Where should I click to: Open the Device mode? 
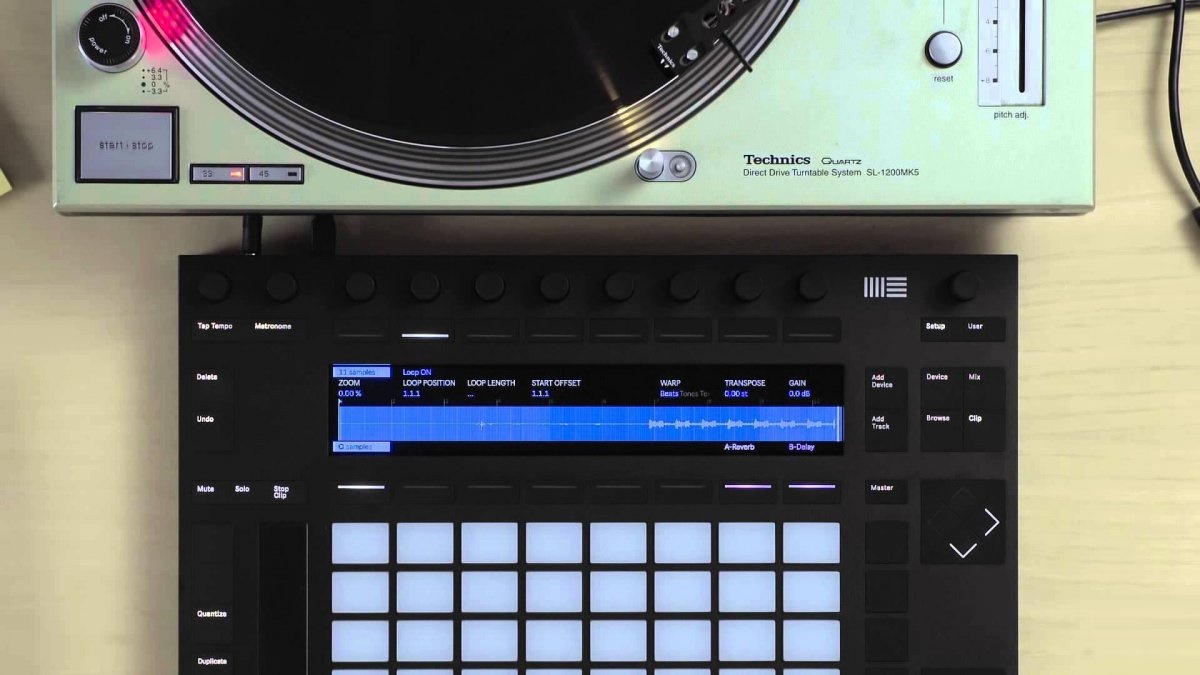937,377
